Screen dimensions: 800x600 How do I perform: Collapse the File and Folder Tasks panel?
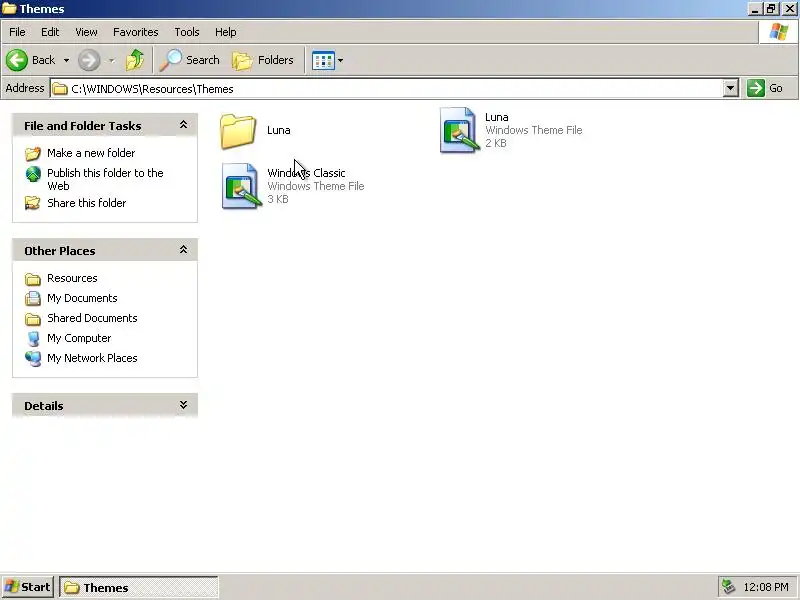pyautogui.click(x=183, y=125)
